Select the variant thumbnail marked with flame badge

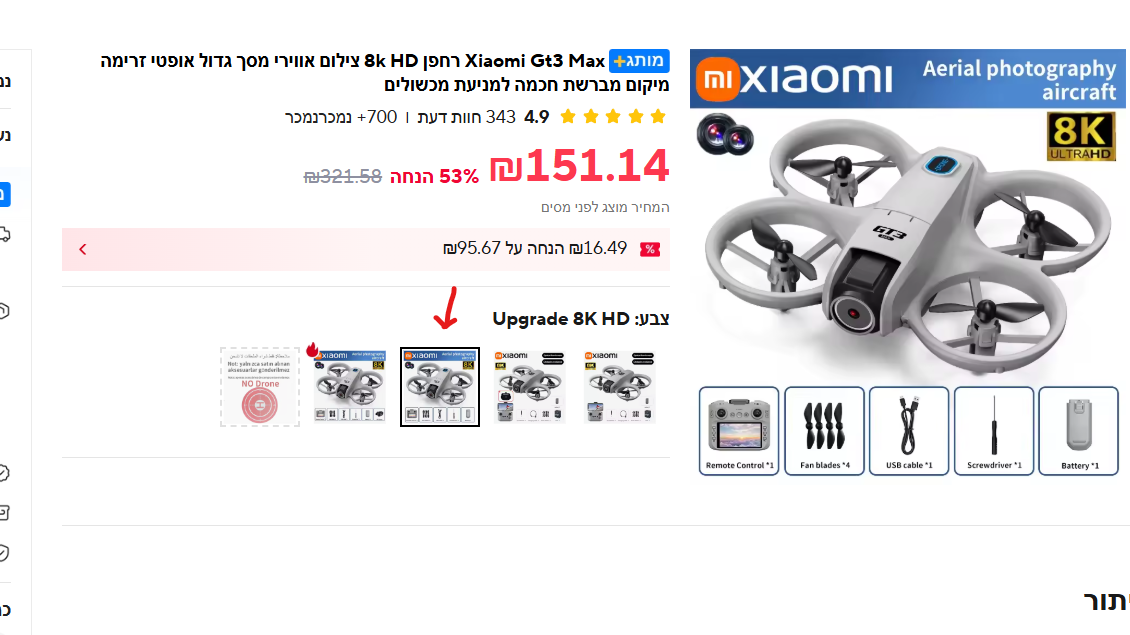(x=350, y=387)
